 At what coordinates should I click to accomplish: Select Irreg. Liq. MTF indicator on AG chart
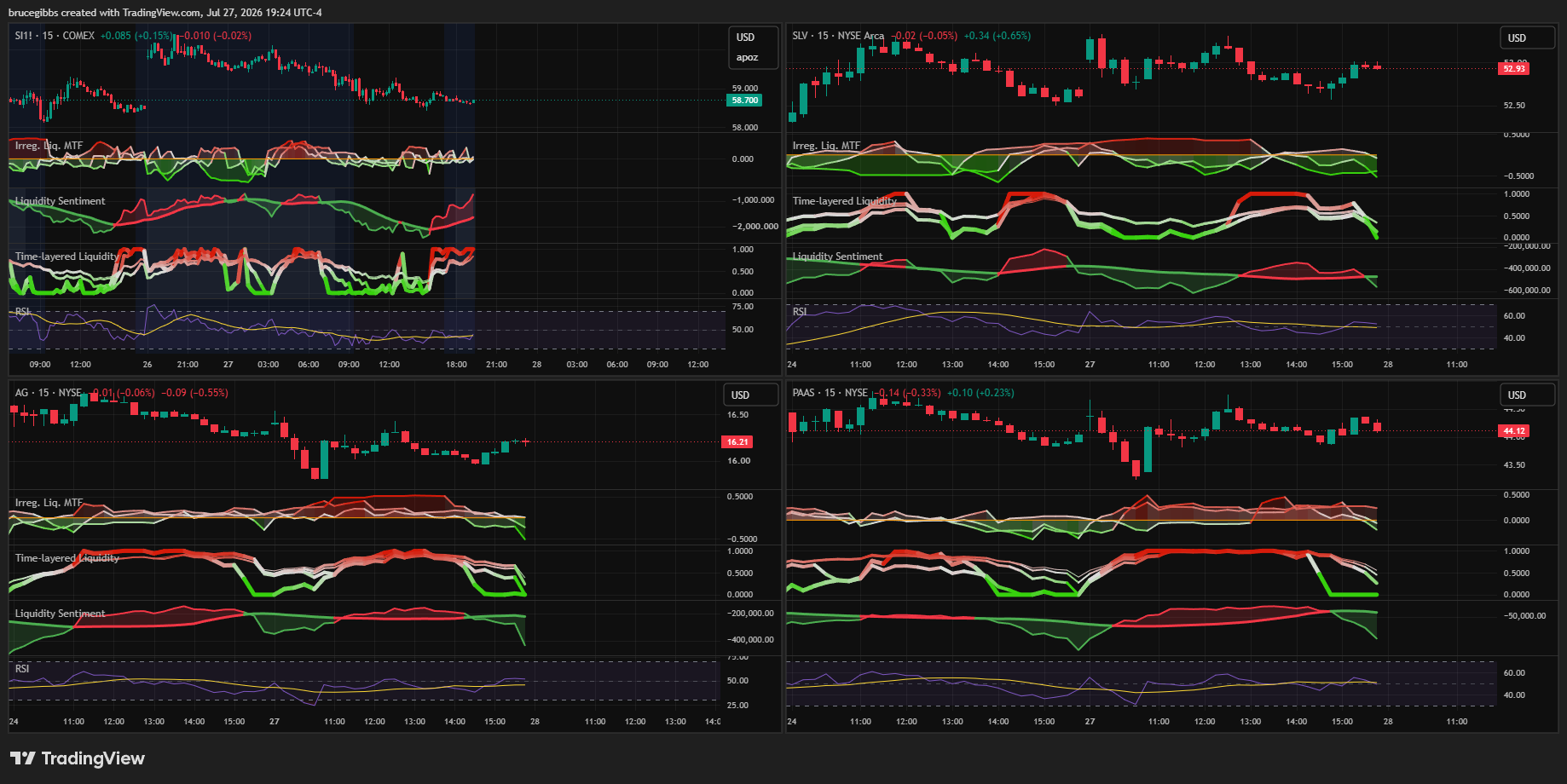pos(49,503)
